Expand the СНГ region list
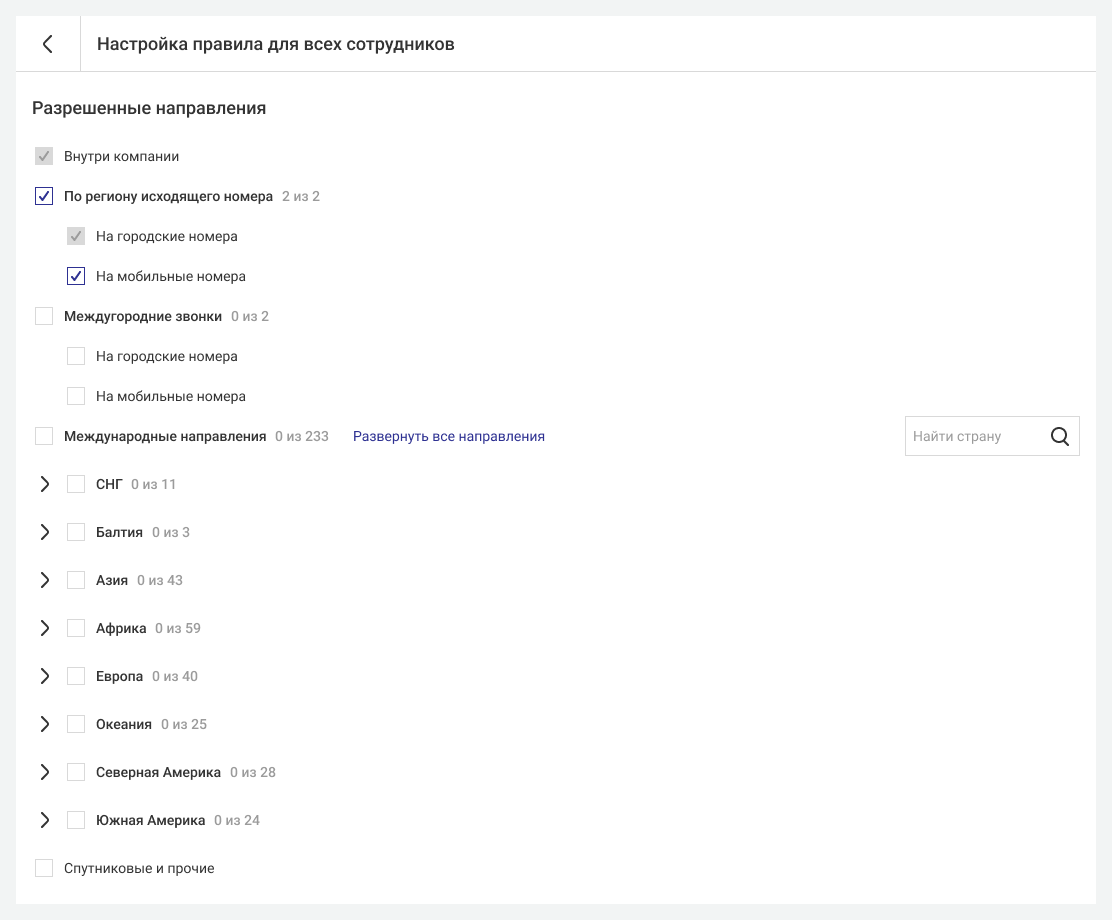 click(44, 484)
